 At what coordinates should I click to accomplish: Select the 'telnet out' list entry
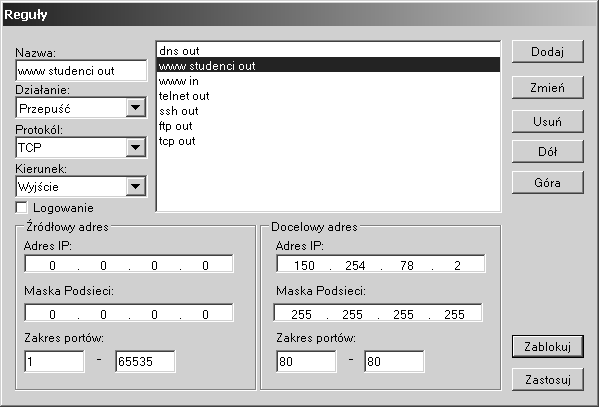329,96
